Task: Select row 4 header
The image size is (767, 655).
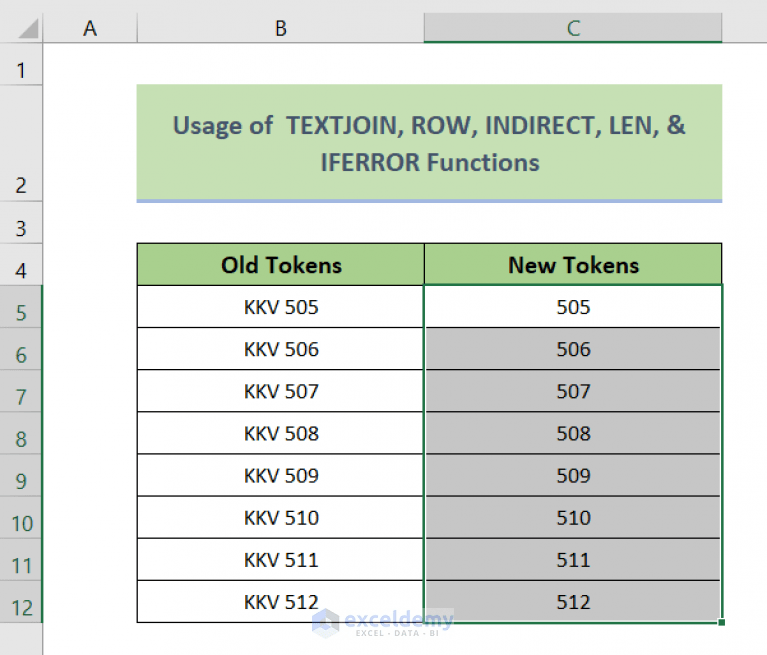Action: [x=21, y=265]
